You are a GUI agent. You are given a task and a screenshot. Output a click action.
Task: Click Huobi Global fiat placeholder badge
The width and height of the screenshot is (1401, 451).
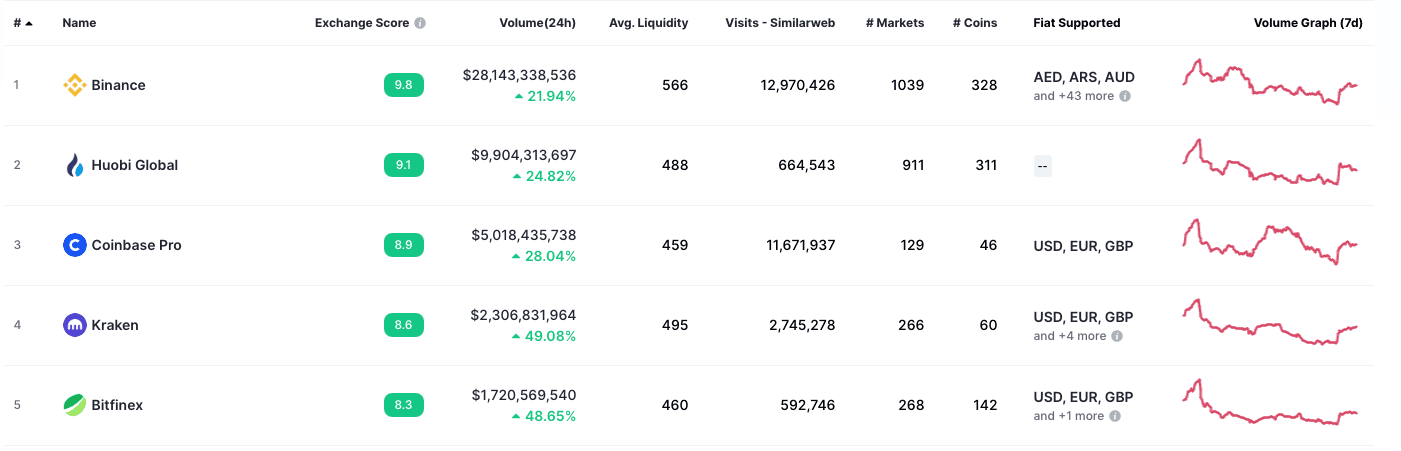[x=1043, y=166]
